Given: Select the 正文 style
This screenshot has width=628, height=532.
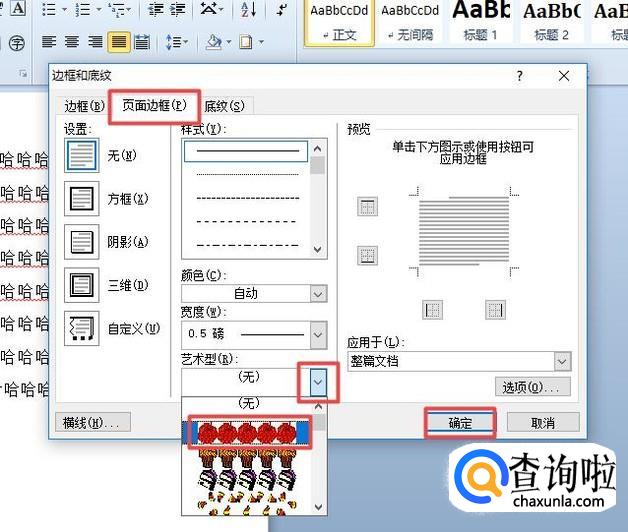Looking at the screenshot, I should pyautogui.click(x=339, y=22).
